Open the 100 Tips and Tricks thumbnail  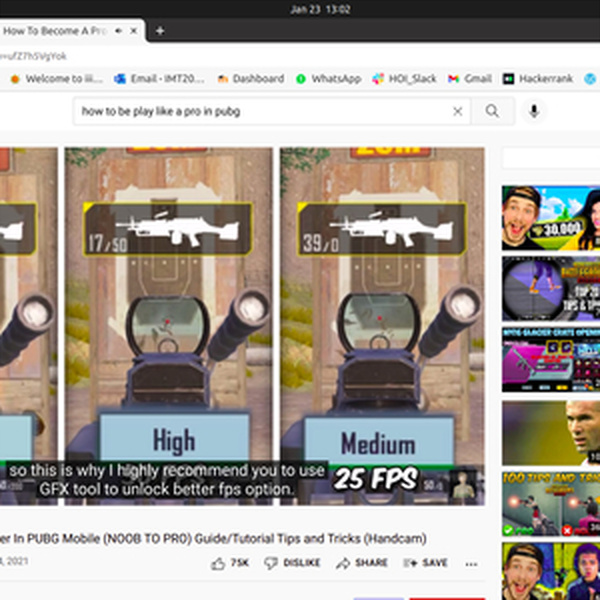[x=551, y=504]
